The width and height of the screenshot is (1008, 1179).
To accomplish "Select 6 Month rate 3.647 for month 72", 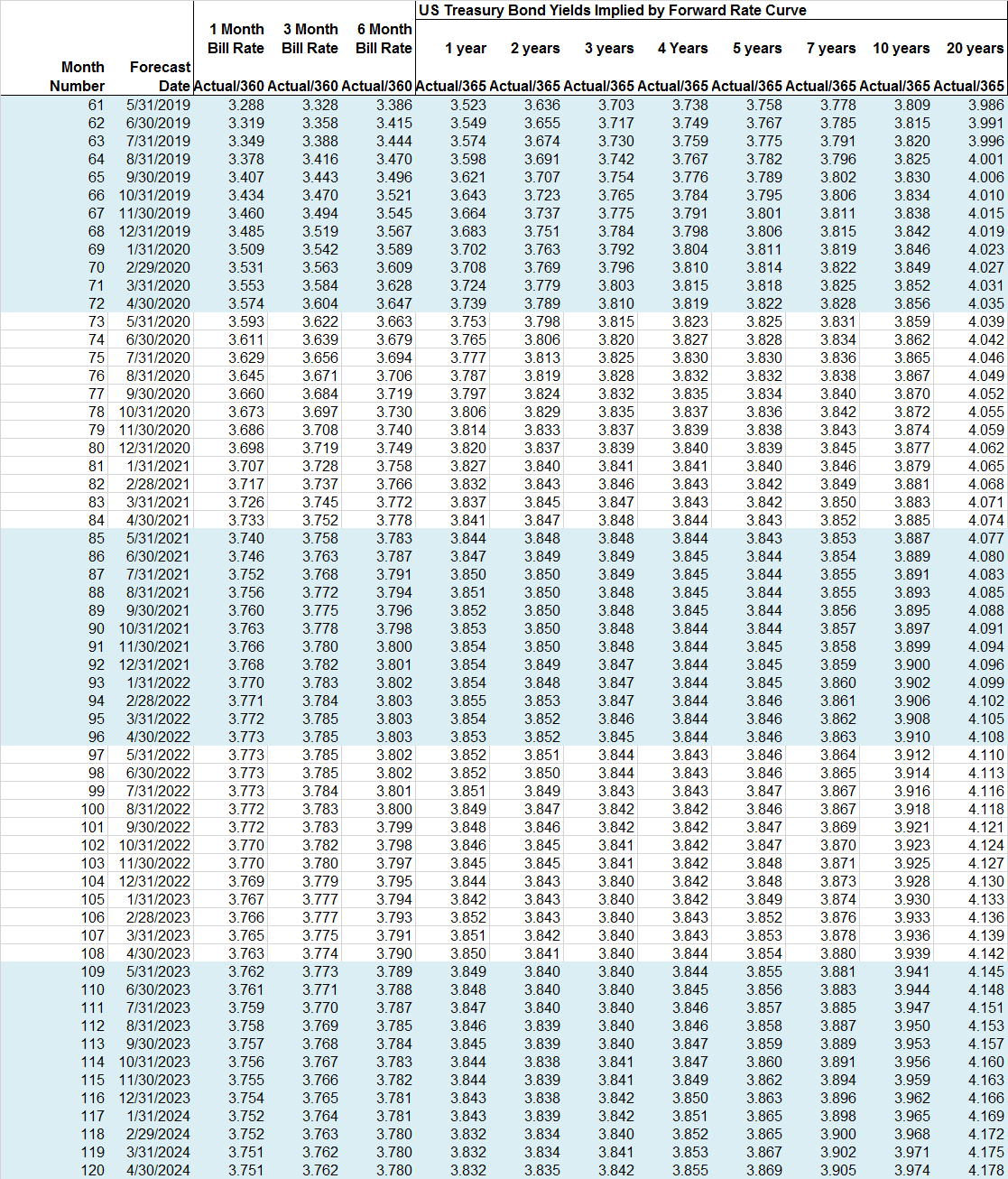I will 394,303.
